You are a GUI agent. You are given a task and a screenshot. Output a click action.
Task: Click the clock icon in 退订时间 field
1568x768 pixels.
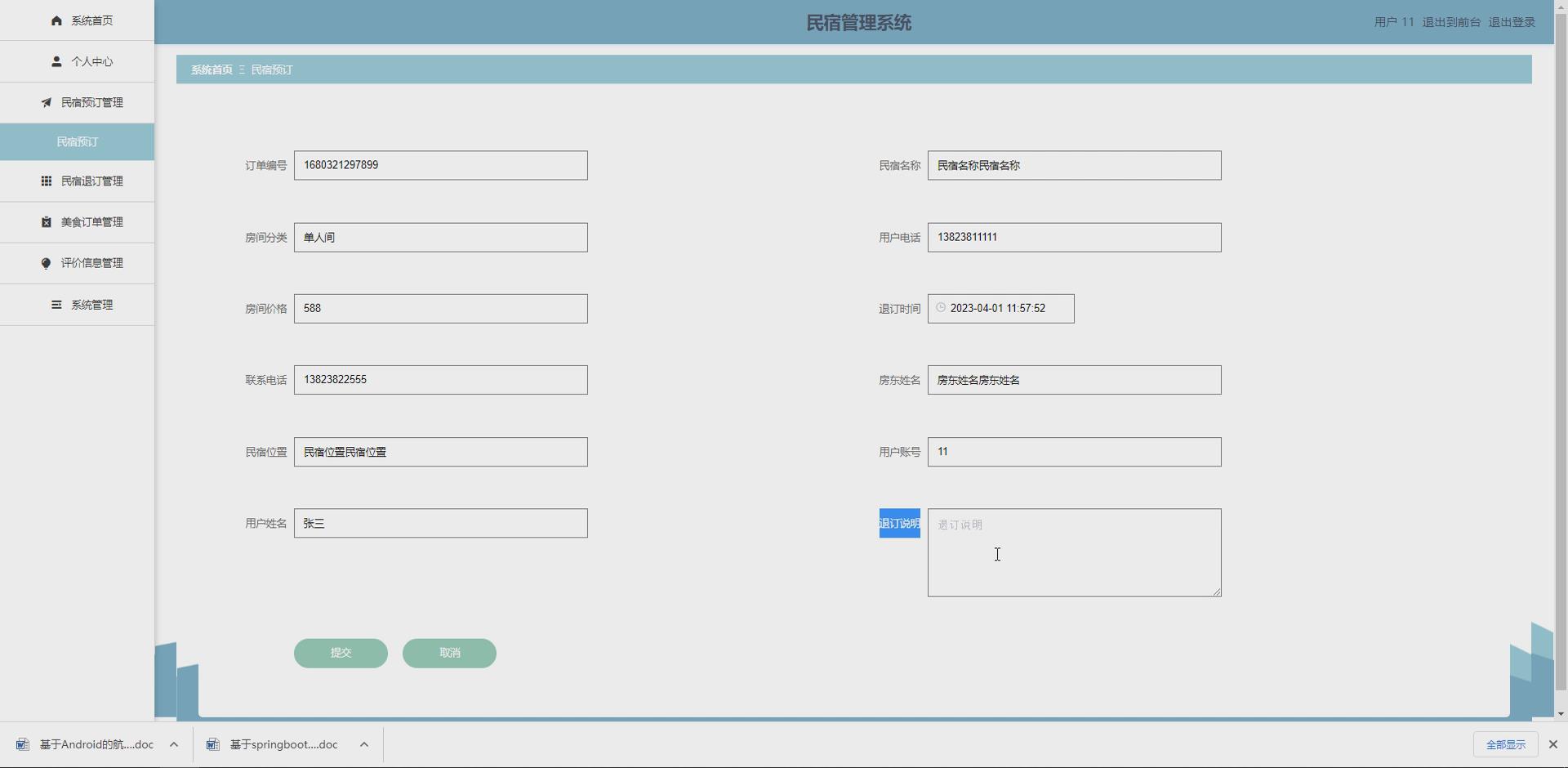(941, 308)
